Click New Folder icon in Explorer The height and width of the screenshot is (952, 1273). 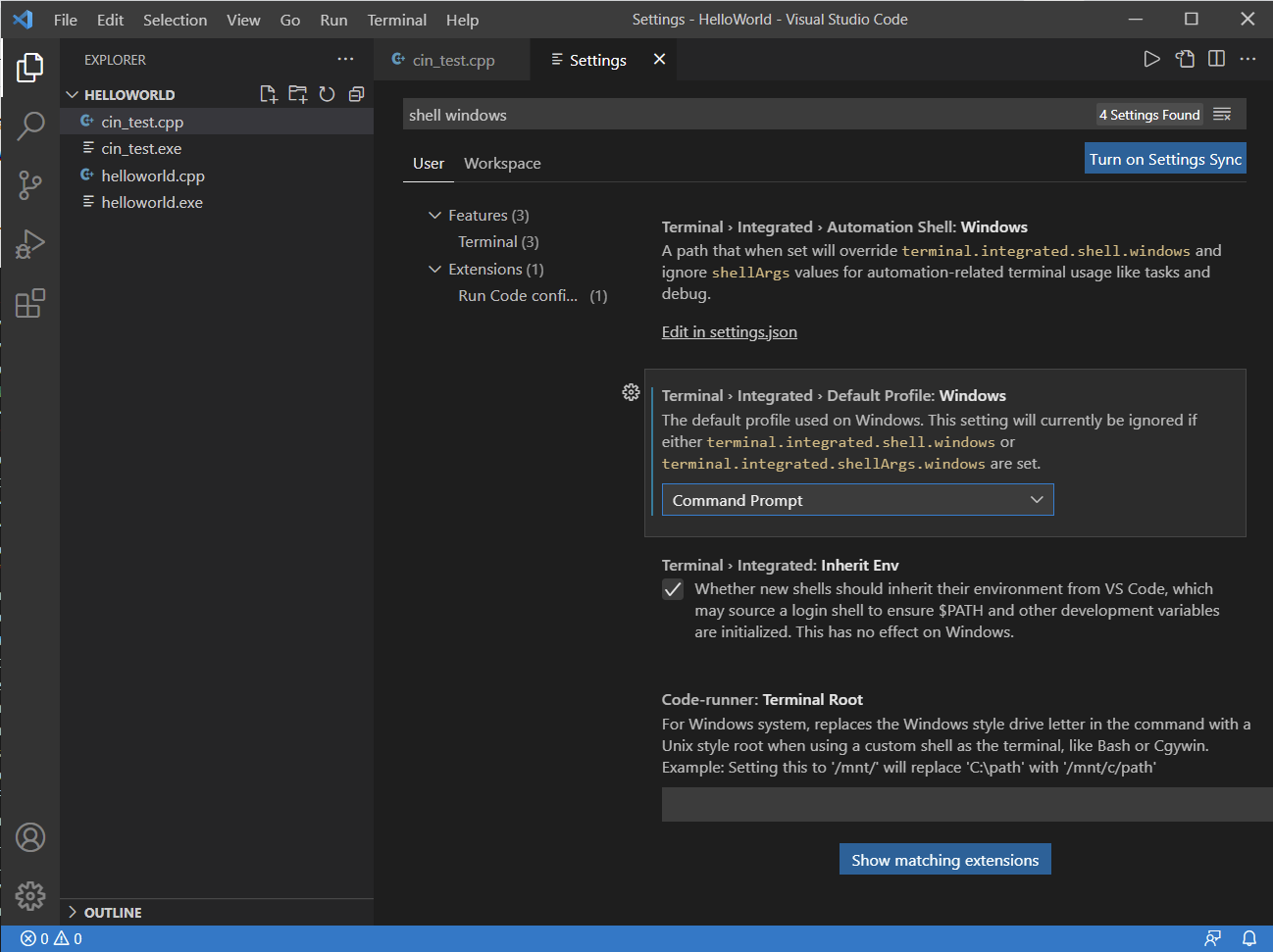297,94
